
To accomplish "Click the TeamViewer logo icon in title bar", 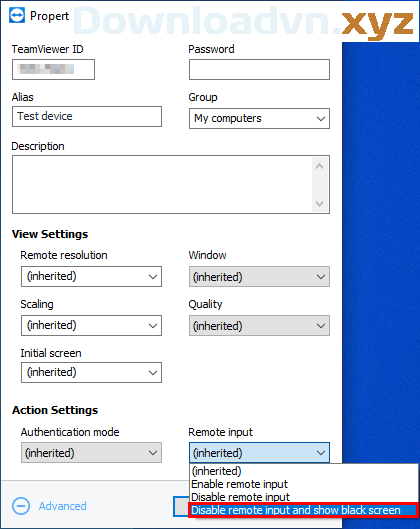I will [17, 15].
